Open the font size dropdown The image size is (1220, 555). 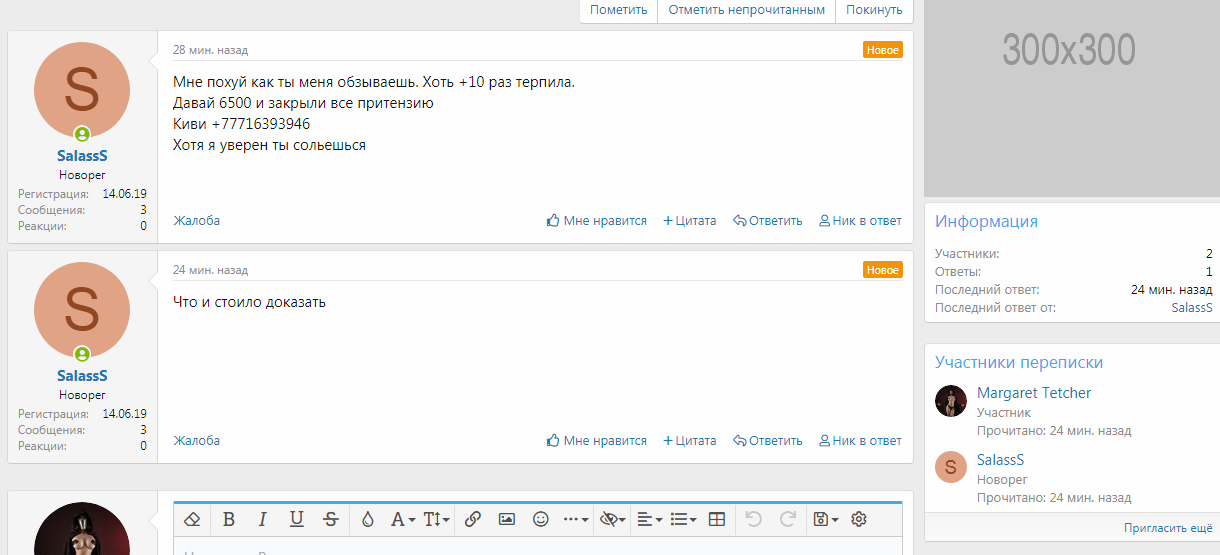click(436, 519)
